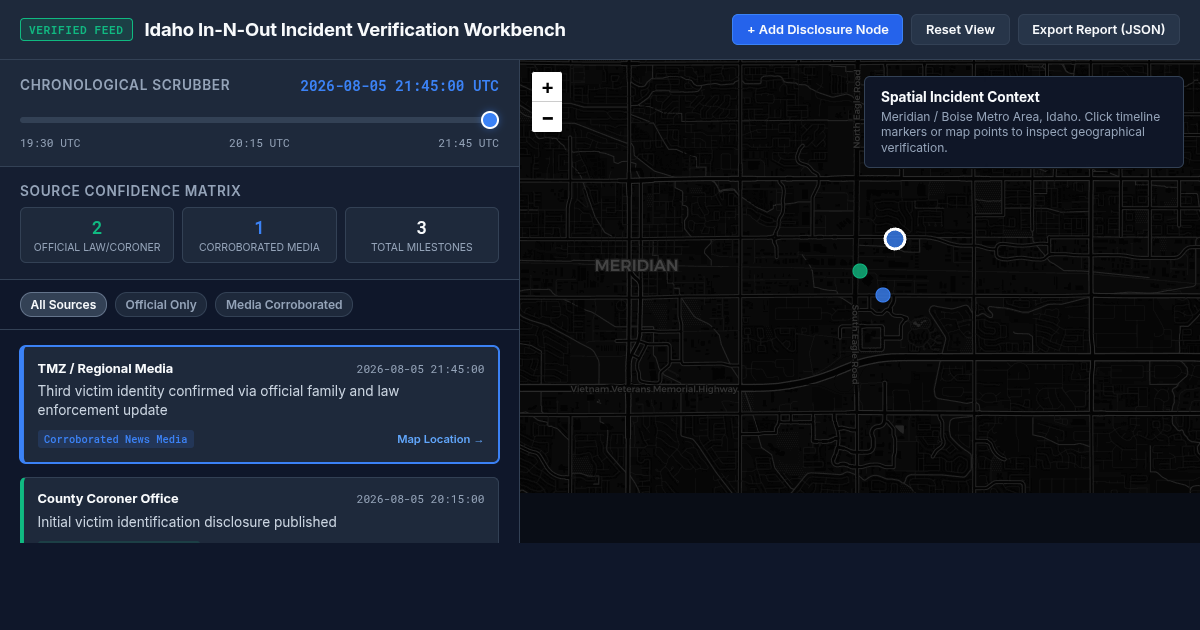Screen dimensions: 1200x630
Task: Export report as JSON
Action: pos(1098,29)
